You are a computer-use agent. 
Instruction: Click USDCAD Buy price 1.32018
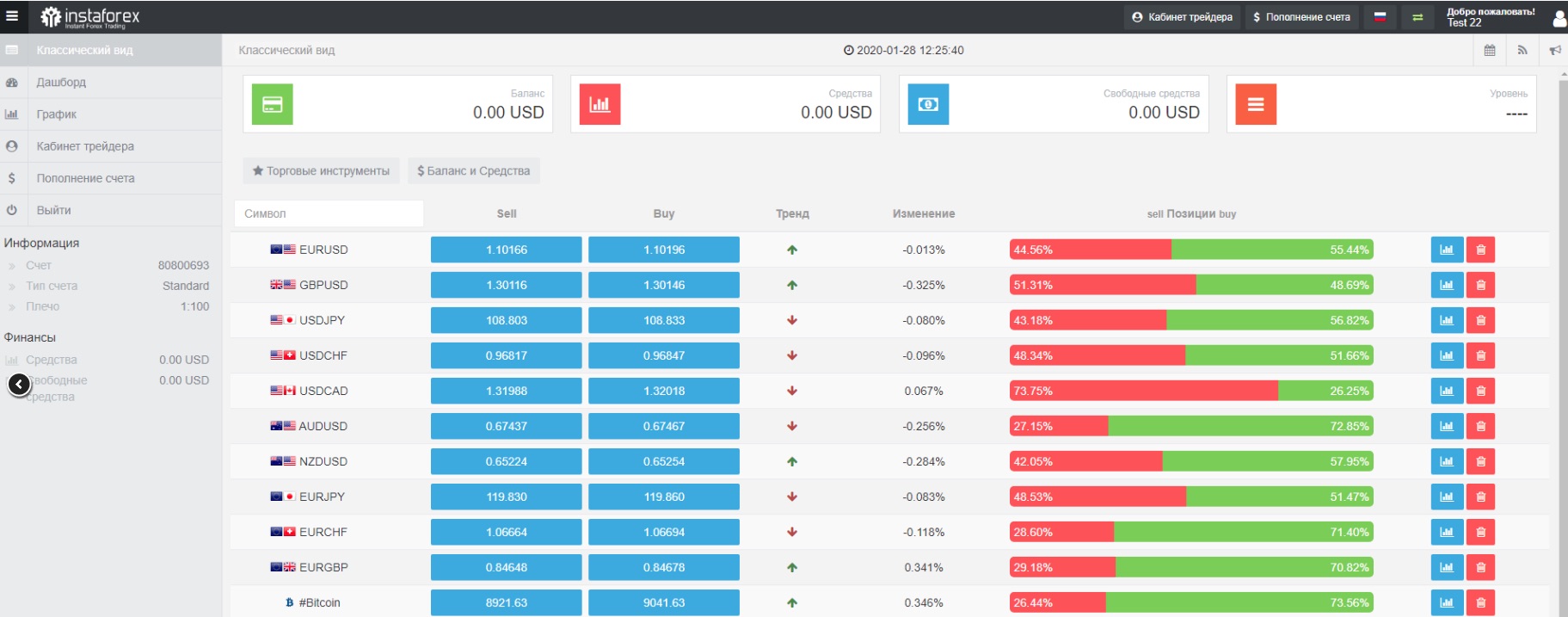click(664, 391)
